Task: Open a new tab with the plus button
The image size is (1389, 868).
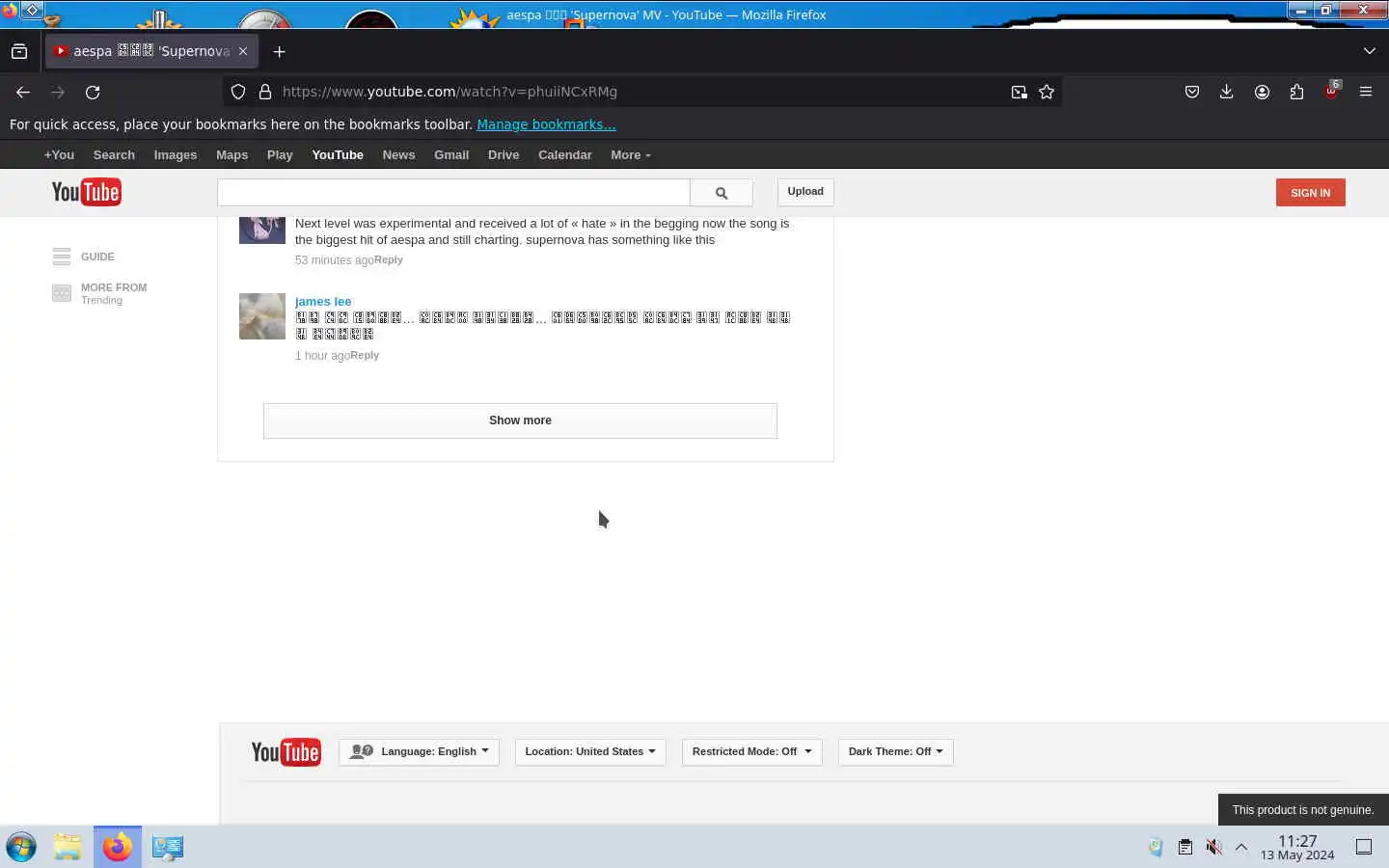Action: click(x=280, y=52)
